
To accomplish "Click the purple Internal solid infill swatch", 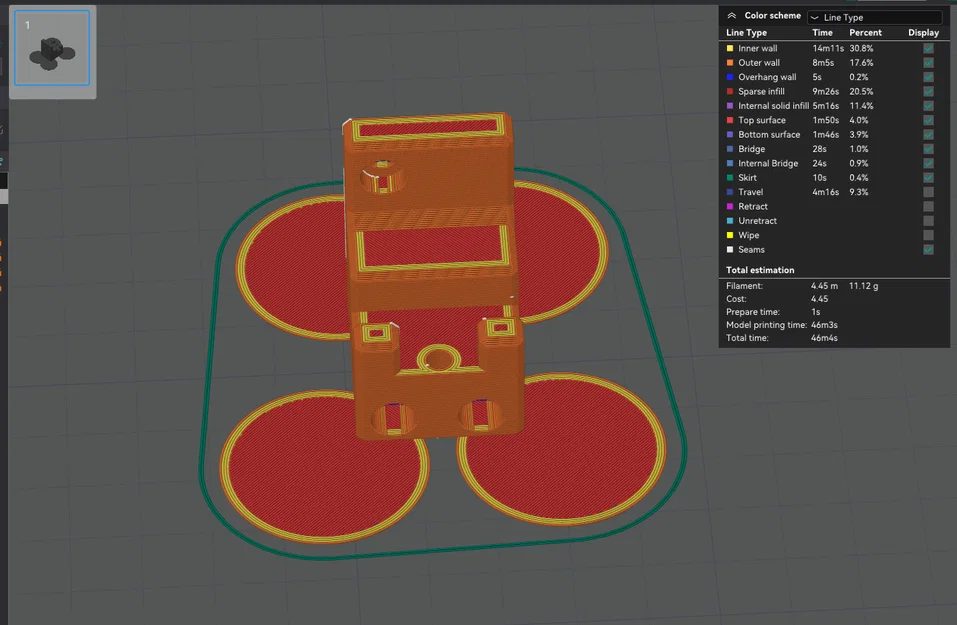I will pyautogui.click(x=730, y=106).
